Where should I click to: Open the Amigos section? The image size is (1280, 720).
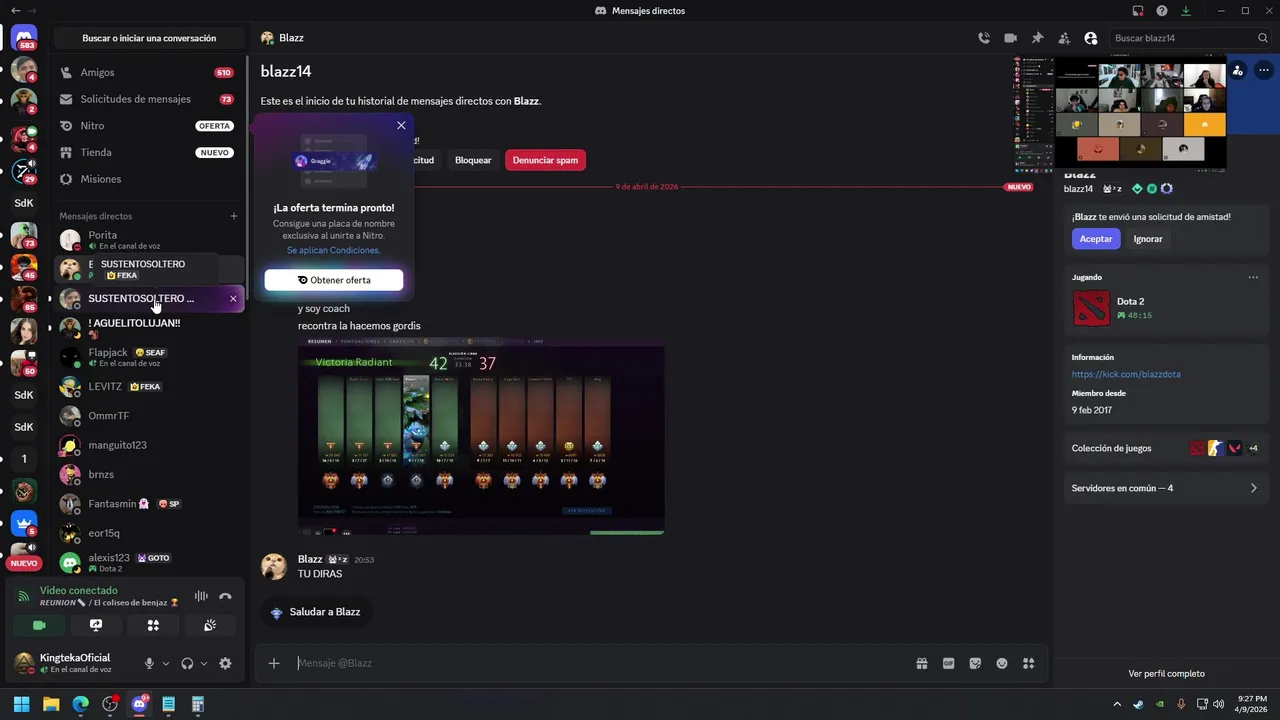pyautogui.click(x=146, y=73)
